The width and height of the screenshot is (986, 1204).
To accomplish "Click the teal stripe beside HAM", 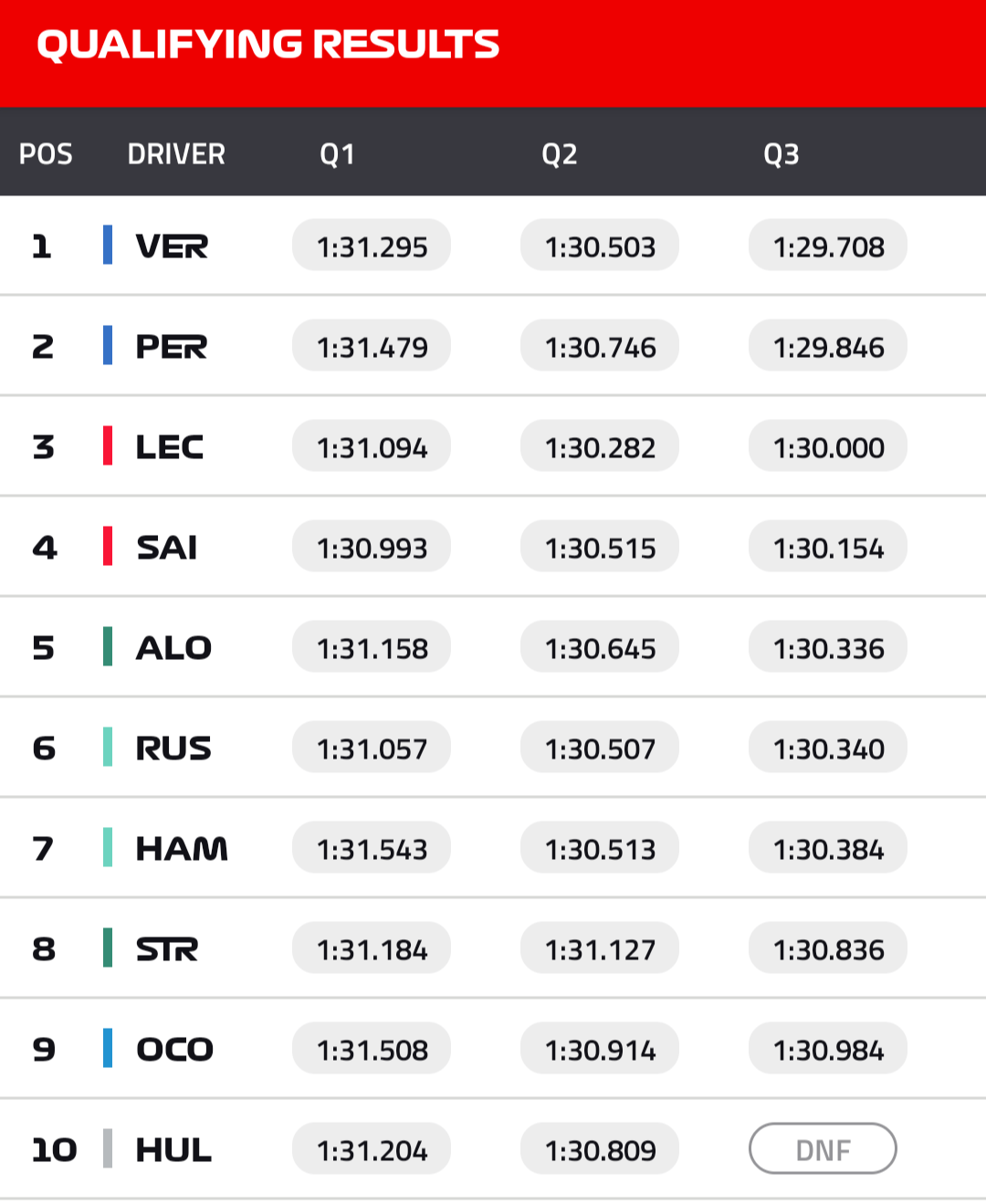I will pyautogui.click(x=108, y=848).
